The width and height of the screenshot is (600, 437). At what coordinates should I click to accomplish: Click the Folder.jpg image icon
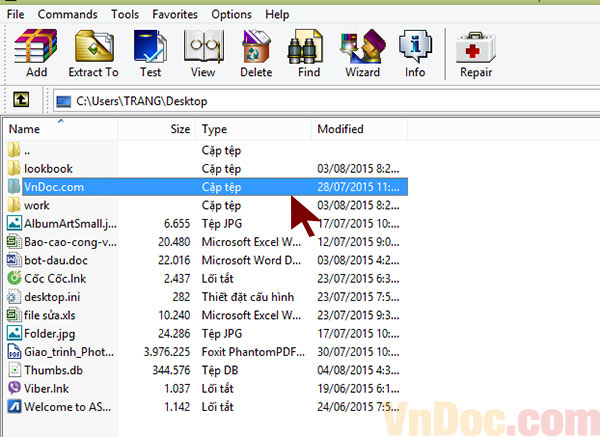pos(14,333)
